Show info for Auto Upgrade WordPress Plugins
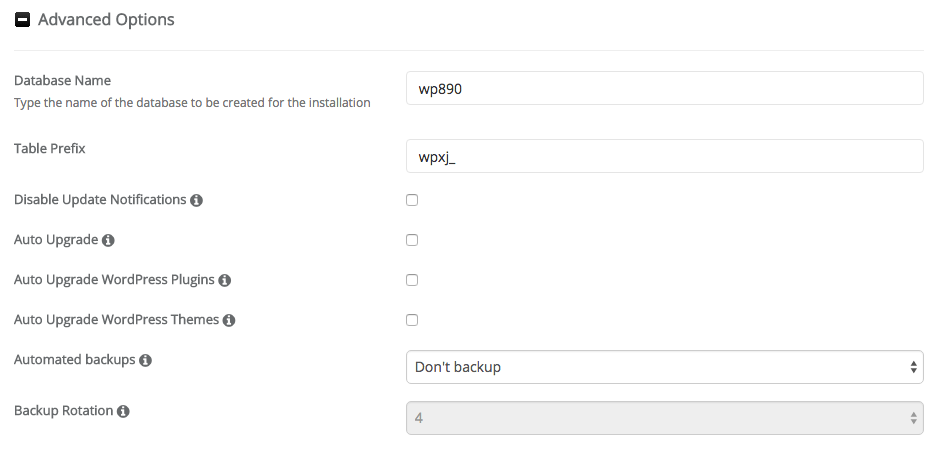Image resolution: width=951 pixels, height=453 pixels. [x=224, y=280]
